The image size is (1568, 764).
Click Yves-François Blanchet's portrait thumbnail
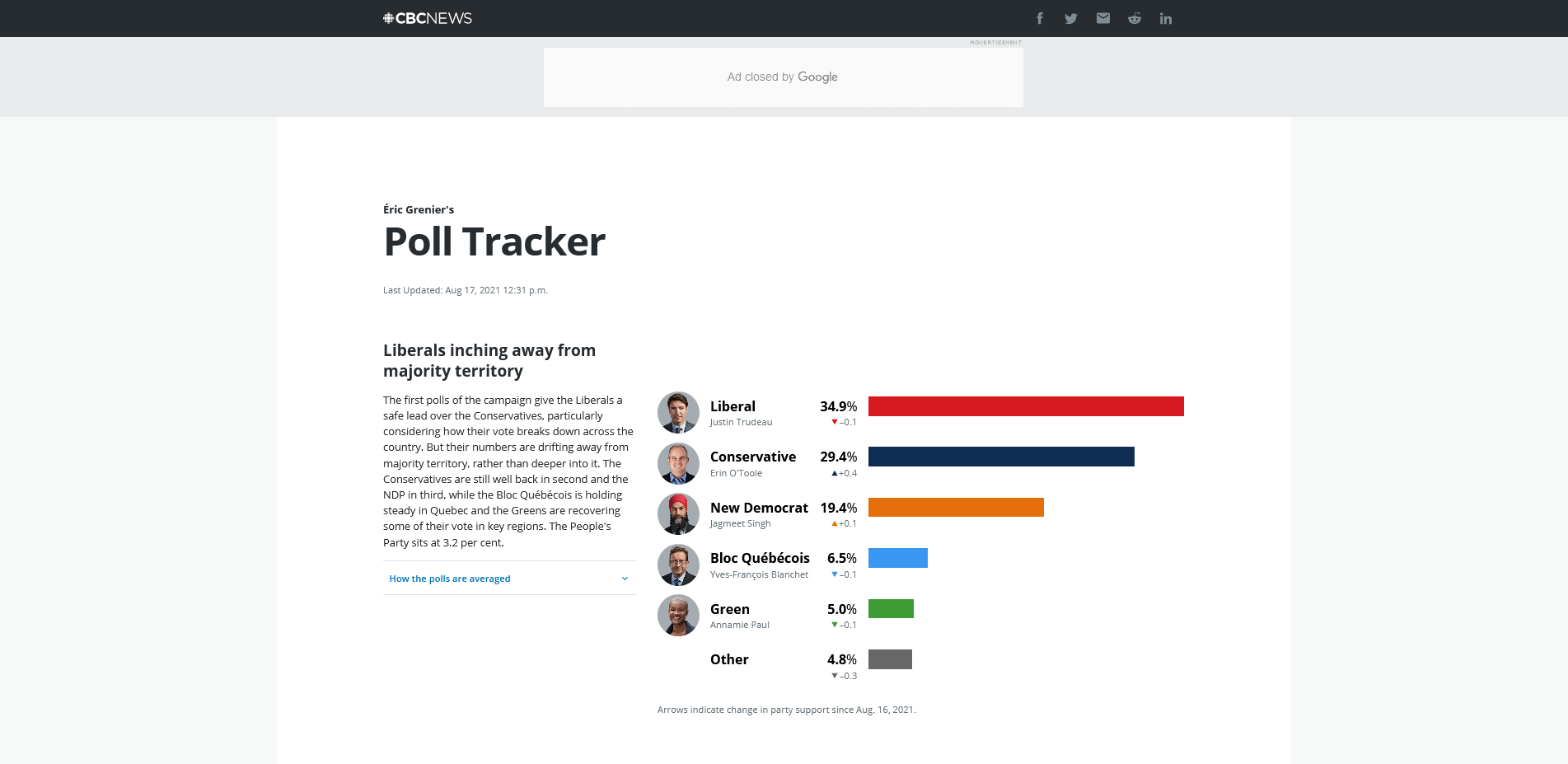[678, 565]
